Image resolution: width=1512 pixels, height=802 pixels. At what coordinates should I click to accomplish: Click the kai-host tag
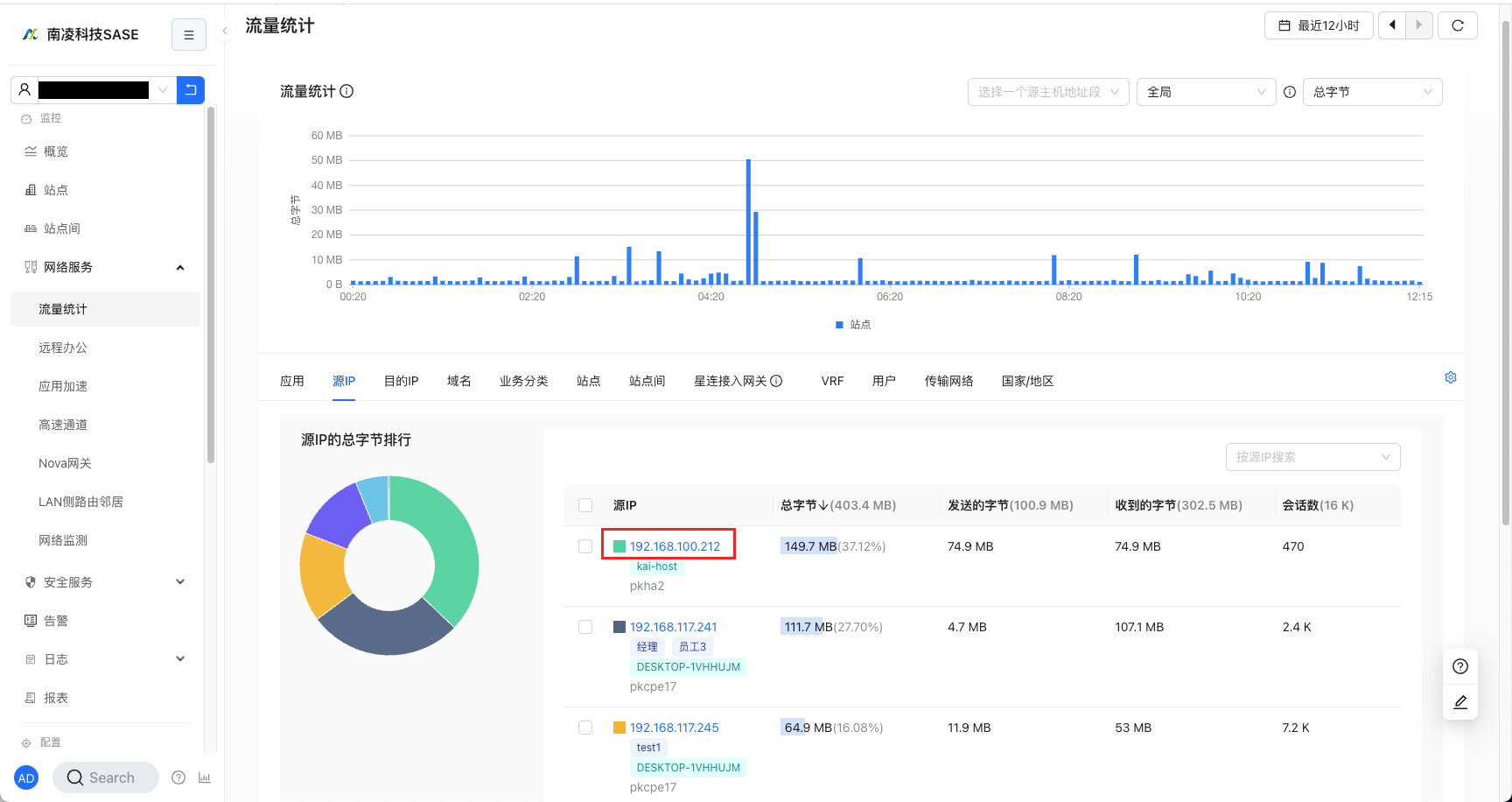[x=656, y=566]
